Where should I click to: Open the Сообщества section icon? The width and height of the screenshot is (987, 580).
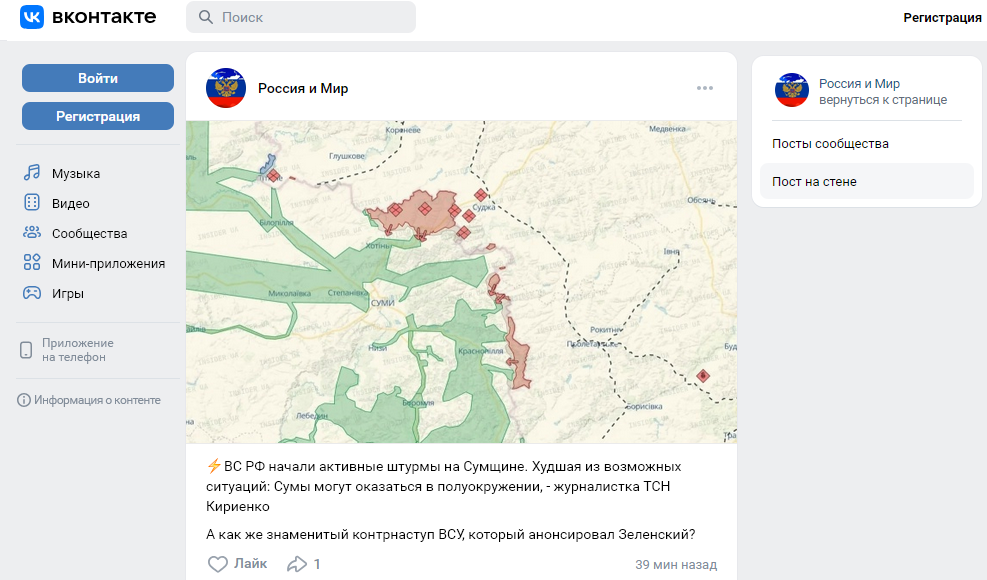[32, 233]
